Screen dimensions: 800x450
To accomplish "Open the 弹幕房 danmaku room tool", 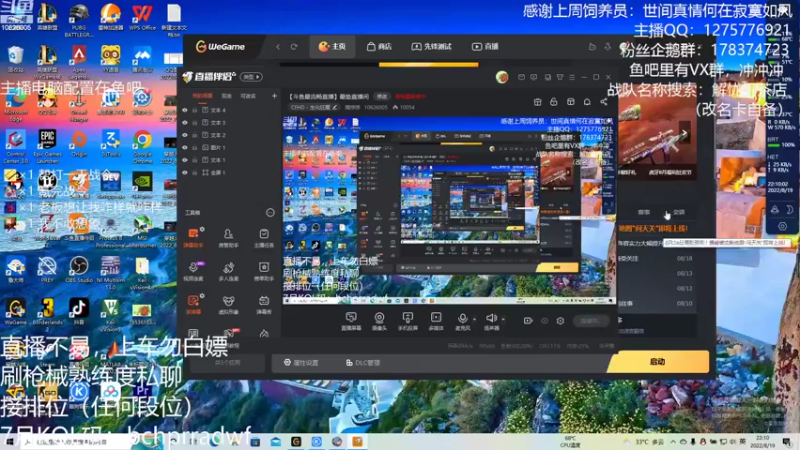I will pos(264,304).
